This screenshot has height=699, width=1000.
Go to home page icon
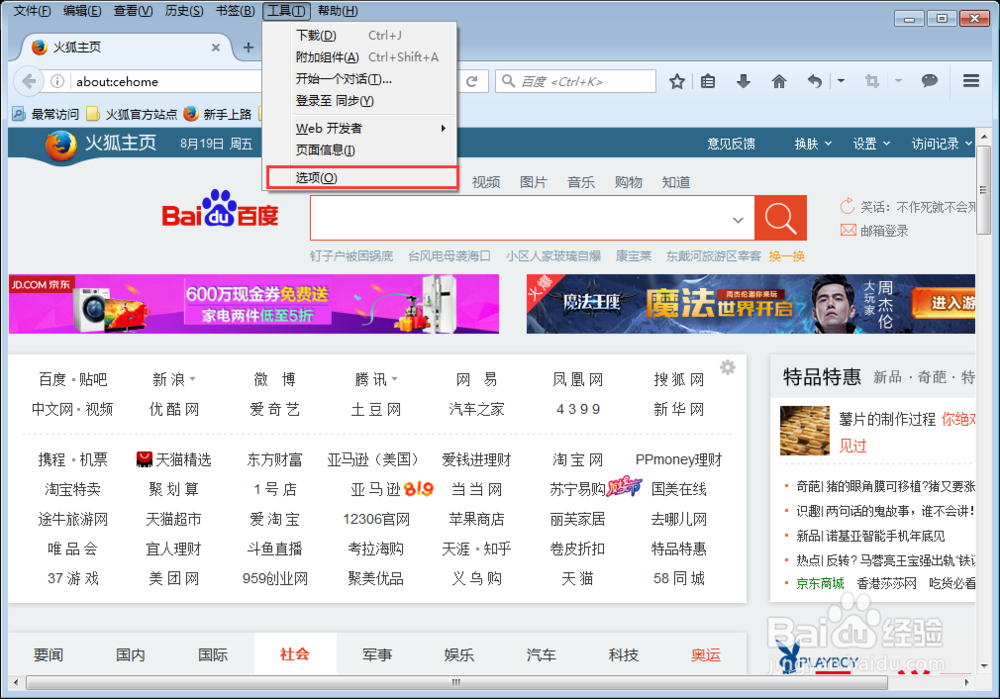(x=779, y=81)
